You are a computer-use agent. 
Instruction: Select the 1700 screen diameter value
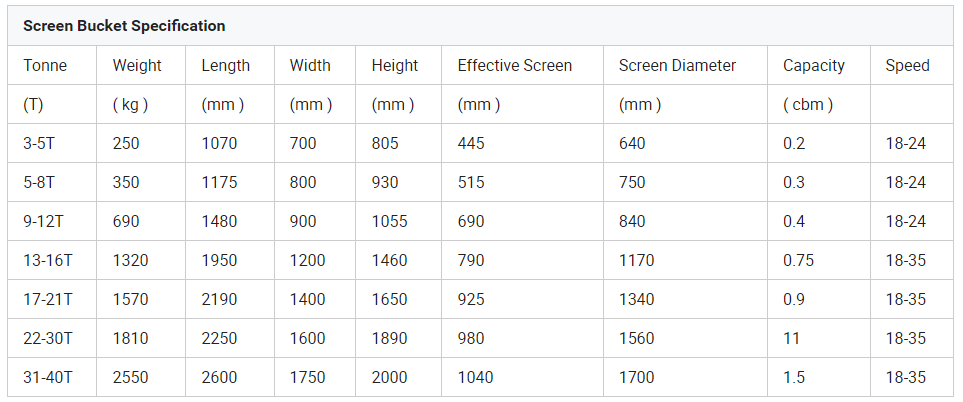[636, 377]
